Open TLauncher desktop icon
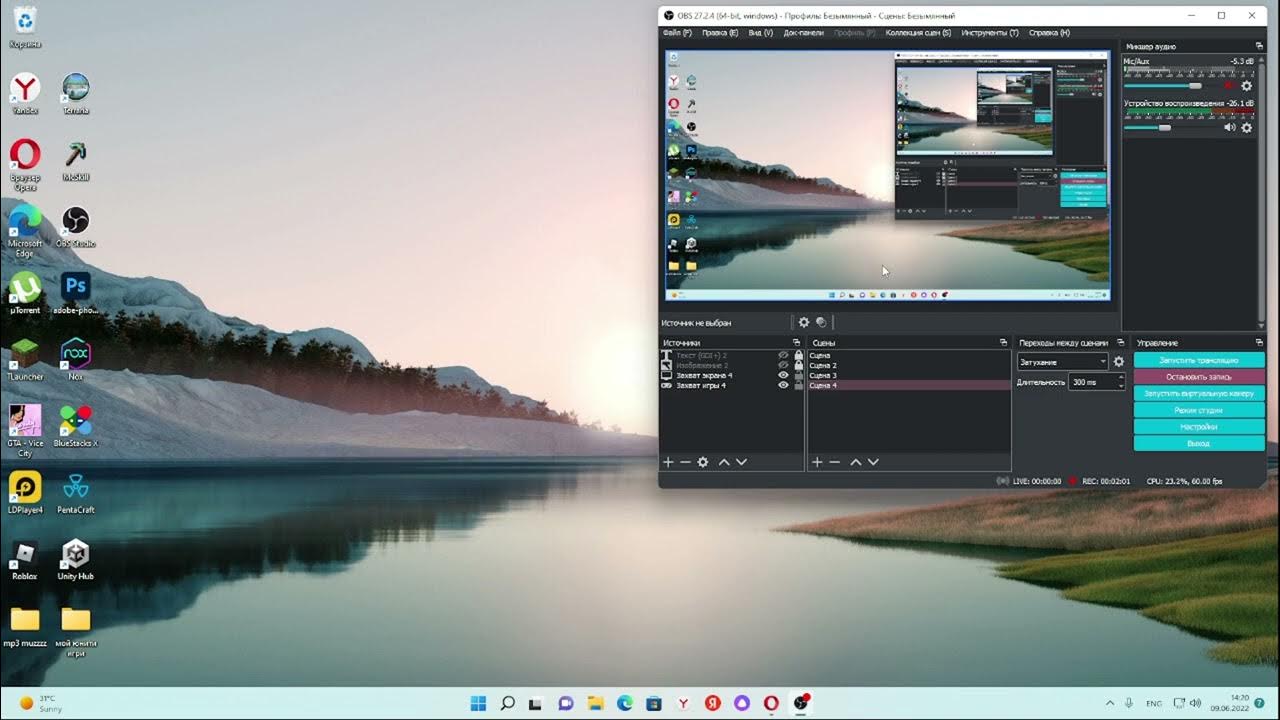Screen dimensions: 1280x720 click(x=25, y=360)
